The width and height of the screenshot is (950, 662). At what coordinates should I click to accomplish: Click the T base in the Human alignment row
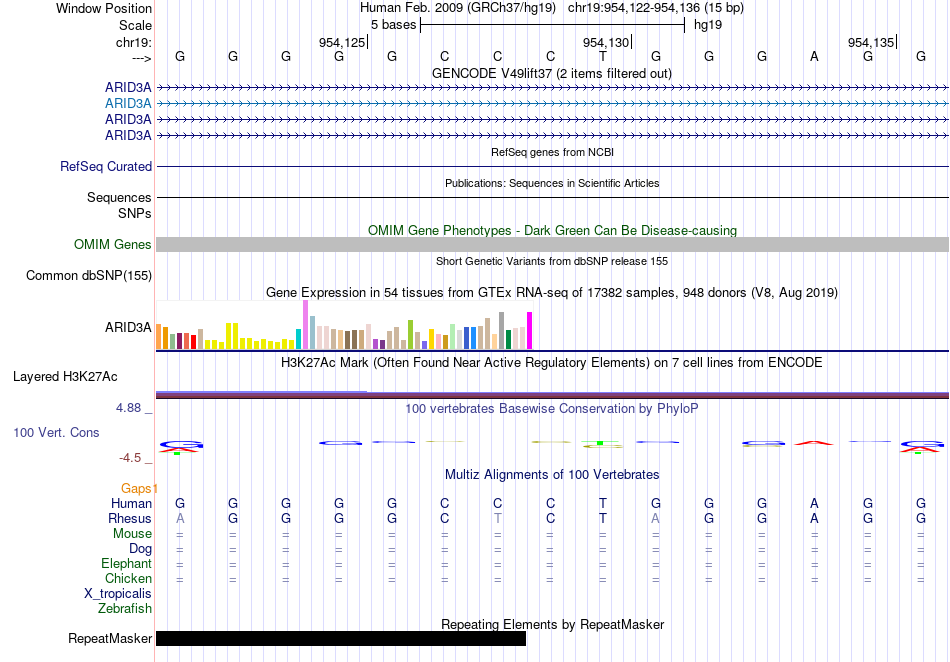[603, 503]
